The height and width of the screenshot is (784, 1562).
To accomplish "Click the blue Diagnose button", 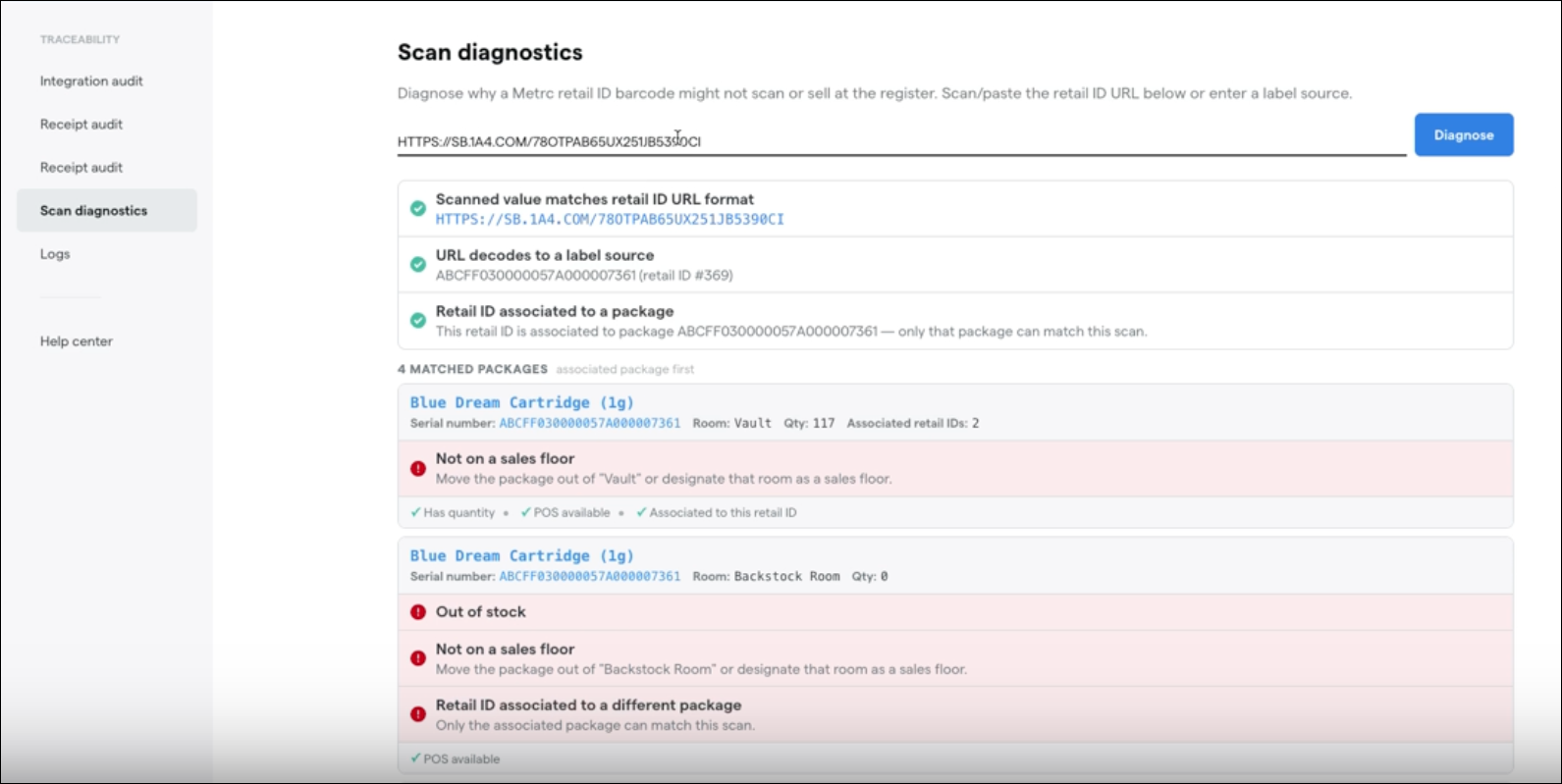I will 1464,135.
